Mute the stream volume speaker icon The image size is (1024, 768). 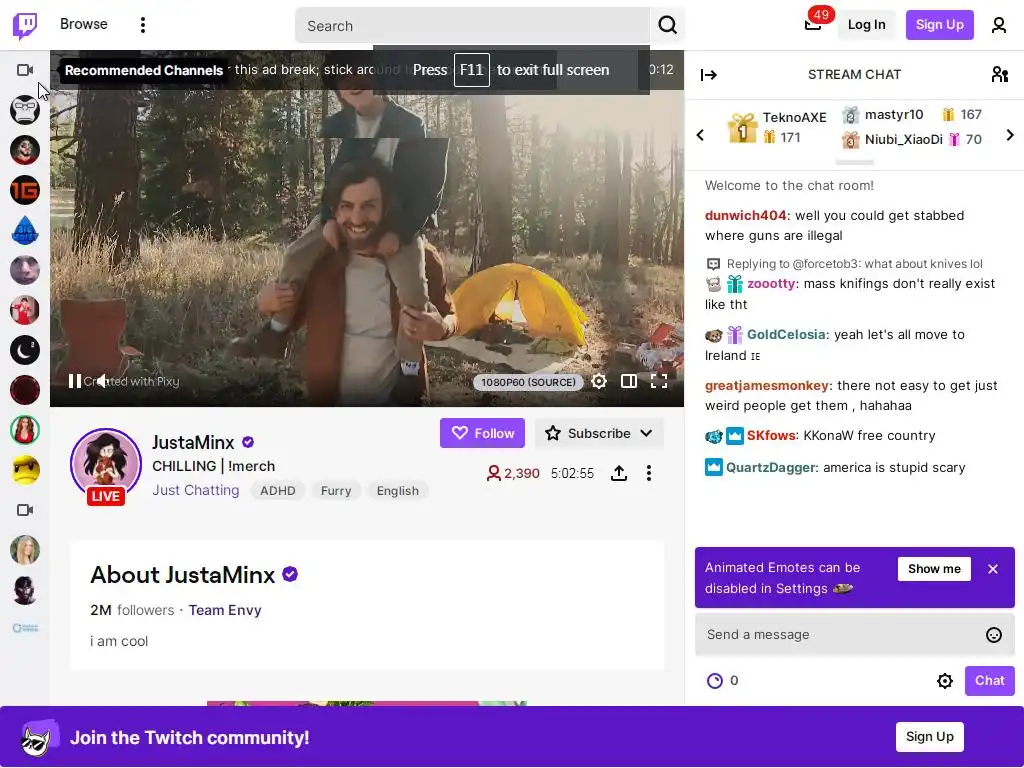[102, 381]
